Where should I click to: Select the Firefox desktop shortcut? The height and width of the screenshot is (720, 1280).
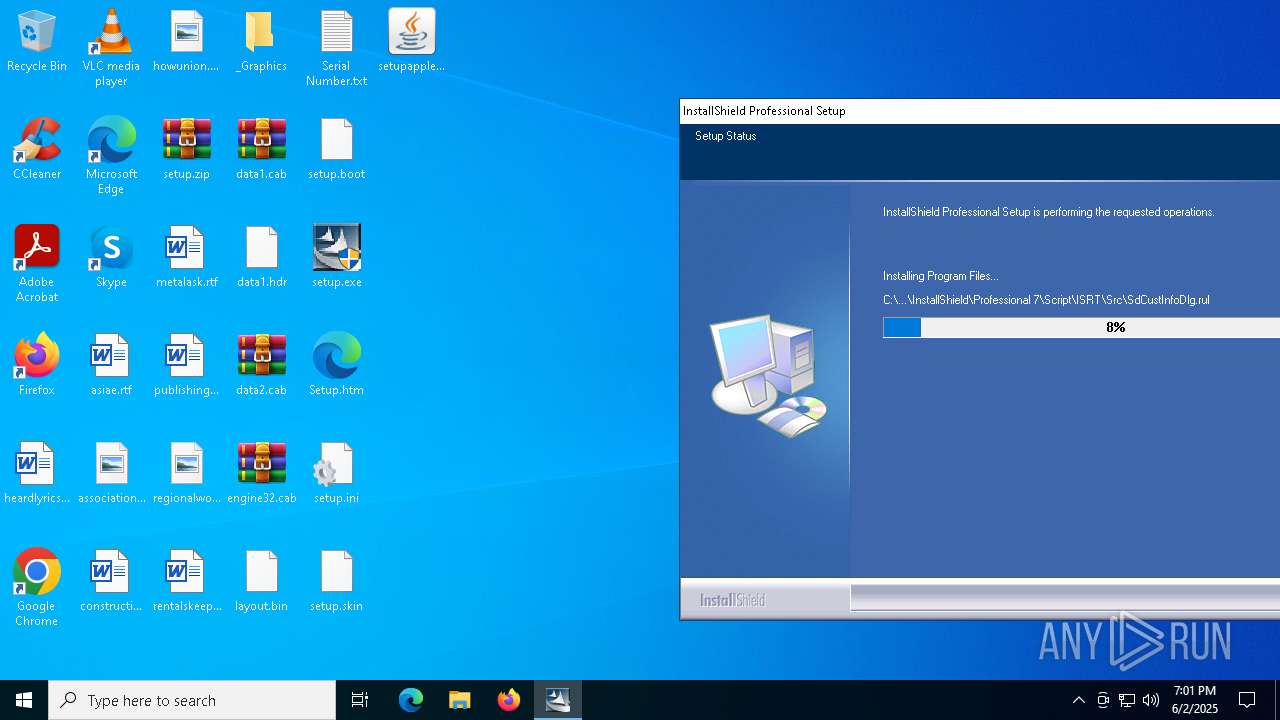point(37,366)
